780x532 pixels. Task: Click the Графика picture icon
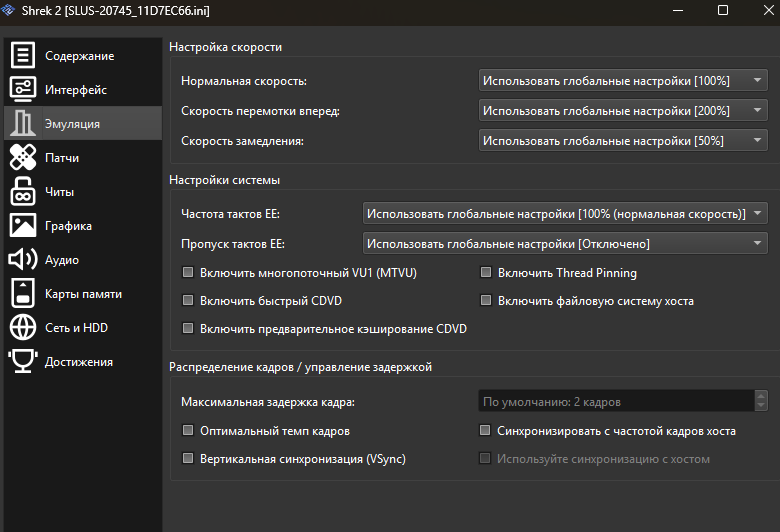pos(23,225)
